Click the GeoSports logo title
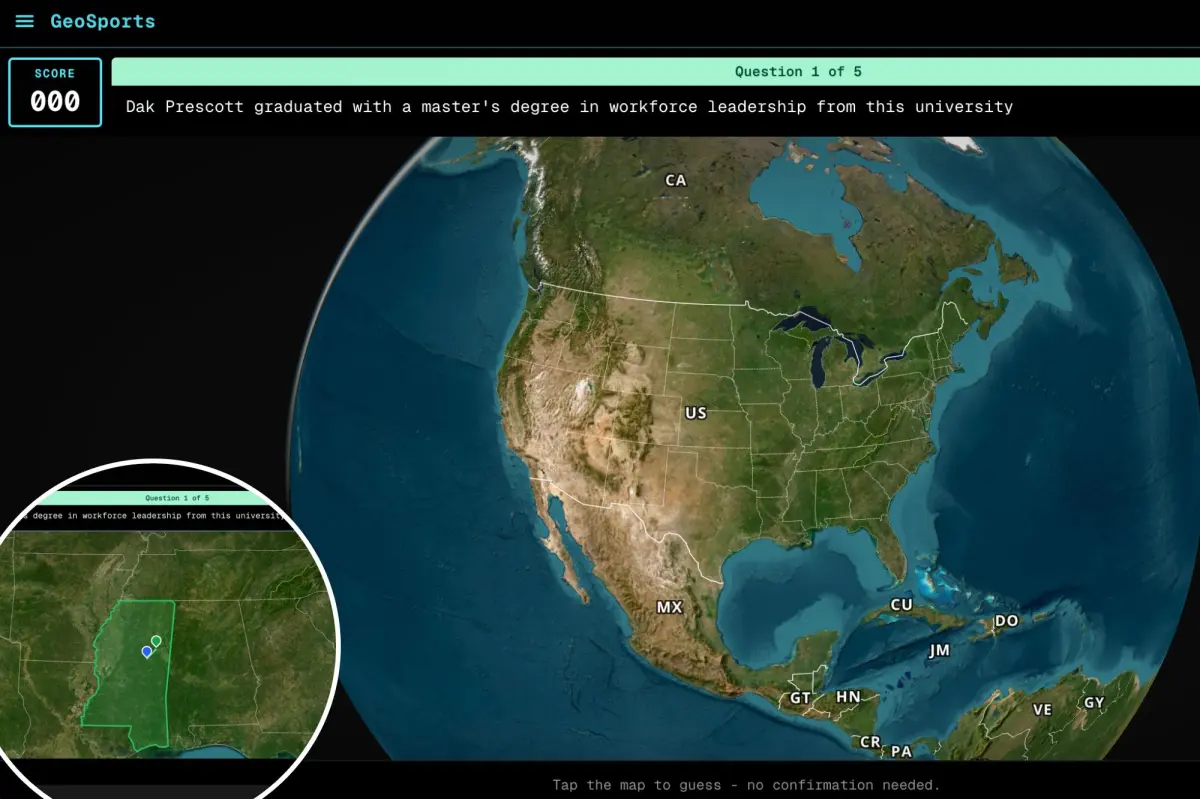 [103, 21]
